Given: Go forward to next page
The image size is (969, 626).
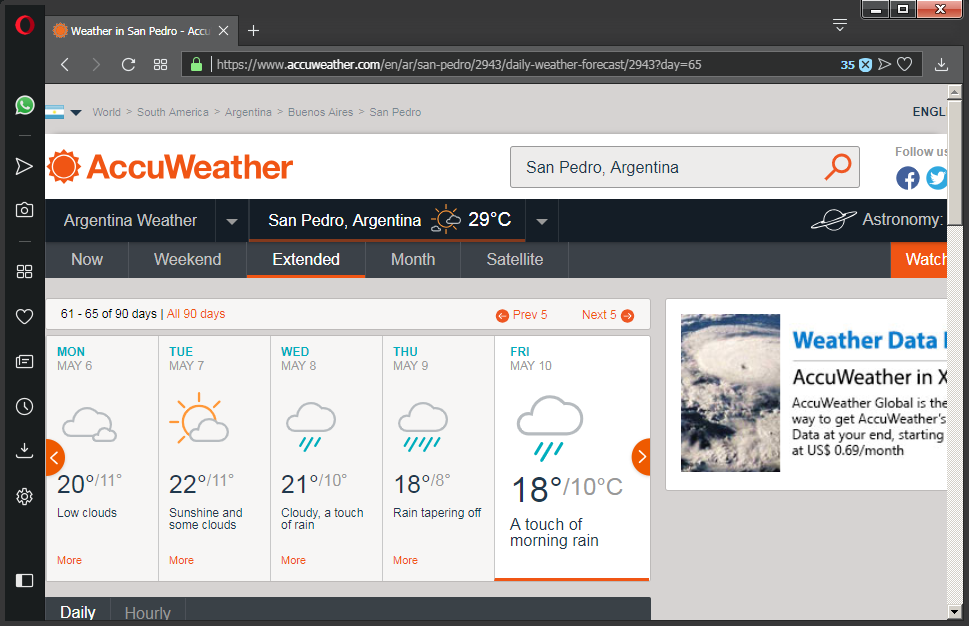Looking at the screenshot, I should [x=96, y=64].
